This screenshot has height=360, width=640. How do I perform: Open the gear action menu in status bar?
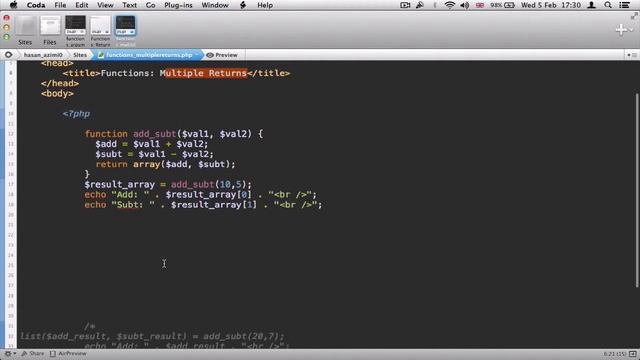(10, 353)
